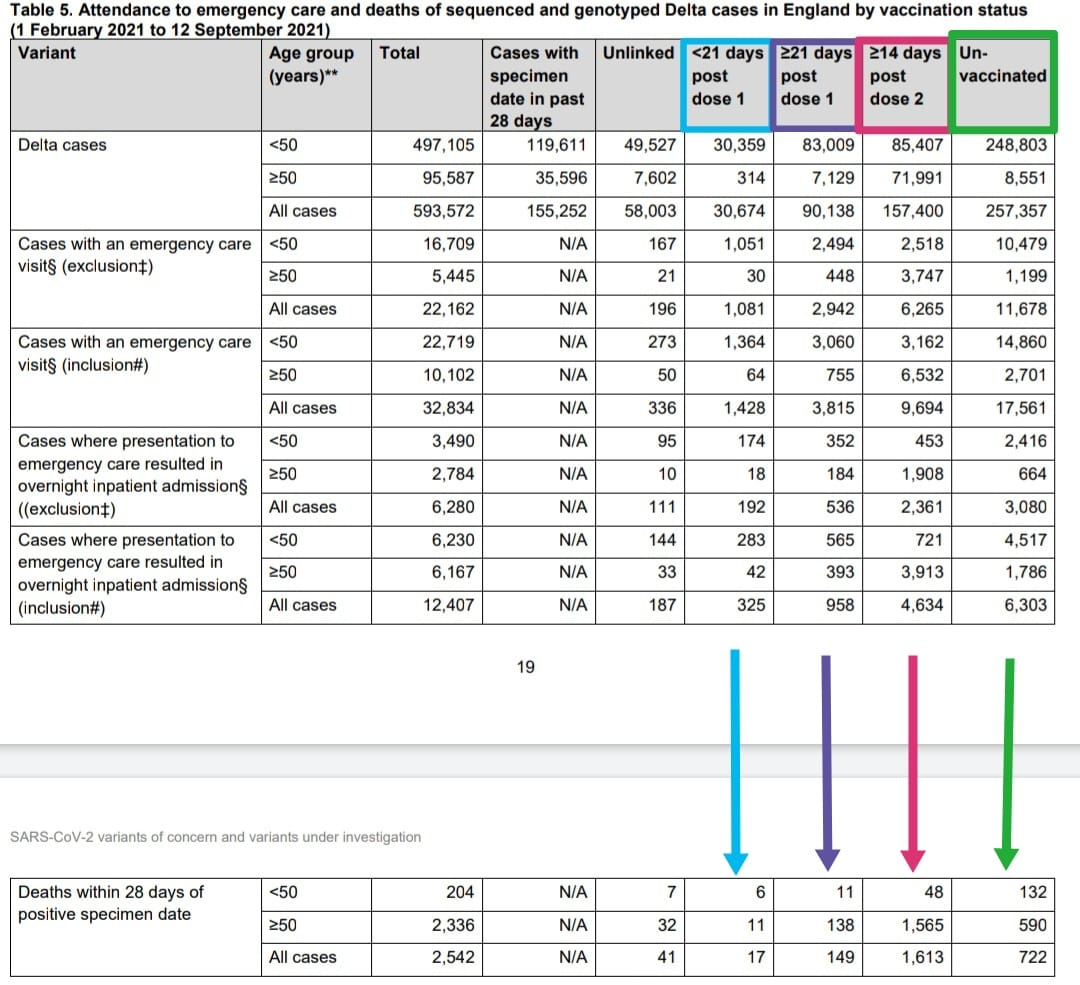Select the total deaths value 2,542
This screenshot has height=985, width=1080.
tap(450, 957)
